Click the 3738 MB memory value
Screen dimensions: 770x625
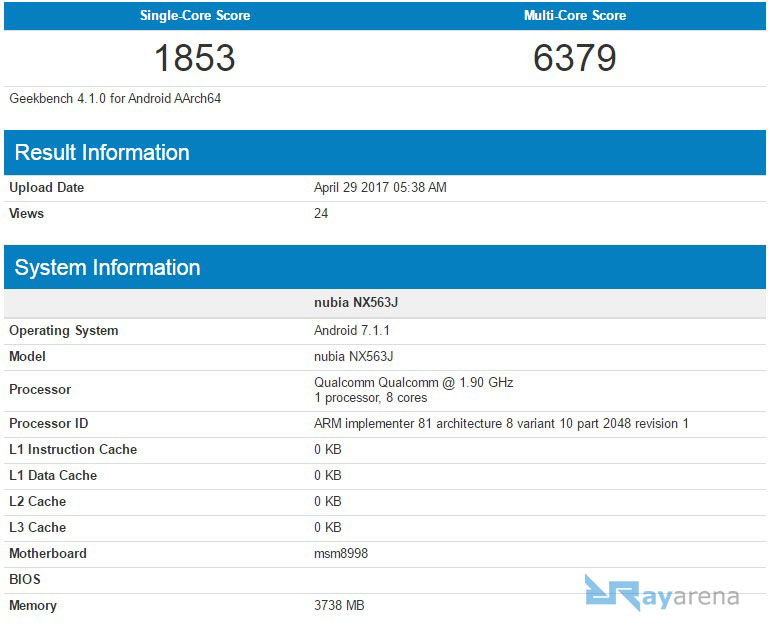(x=339, y=606)
